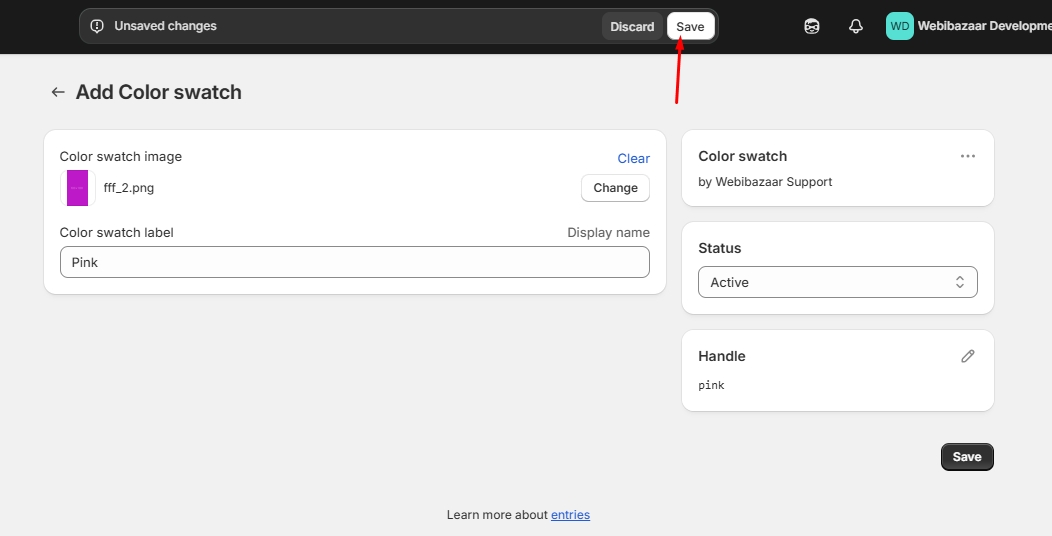Focus the Color swatch label field containing Pink
The width and height of the screenshot is (1052, 536).
(354, 262)
